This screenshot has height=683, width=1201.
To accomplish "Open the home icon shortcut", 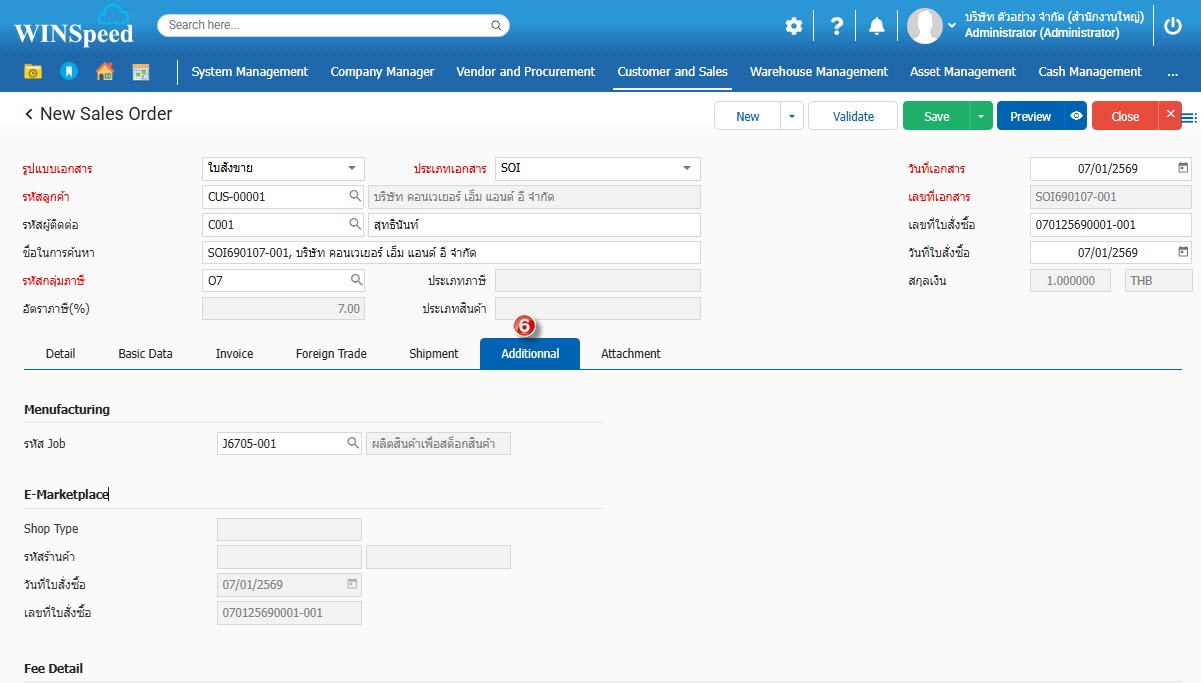I will [x=104, y=72].
